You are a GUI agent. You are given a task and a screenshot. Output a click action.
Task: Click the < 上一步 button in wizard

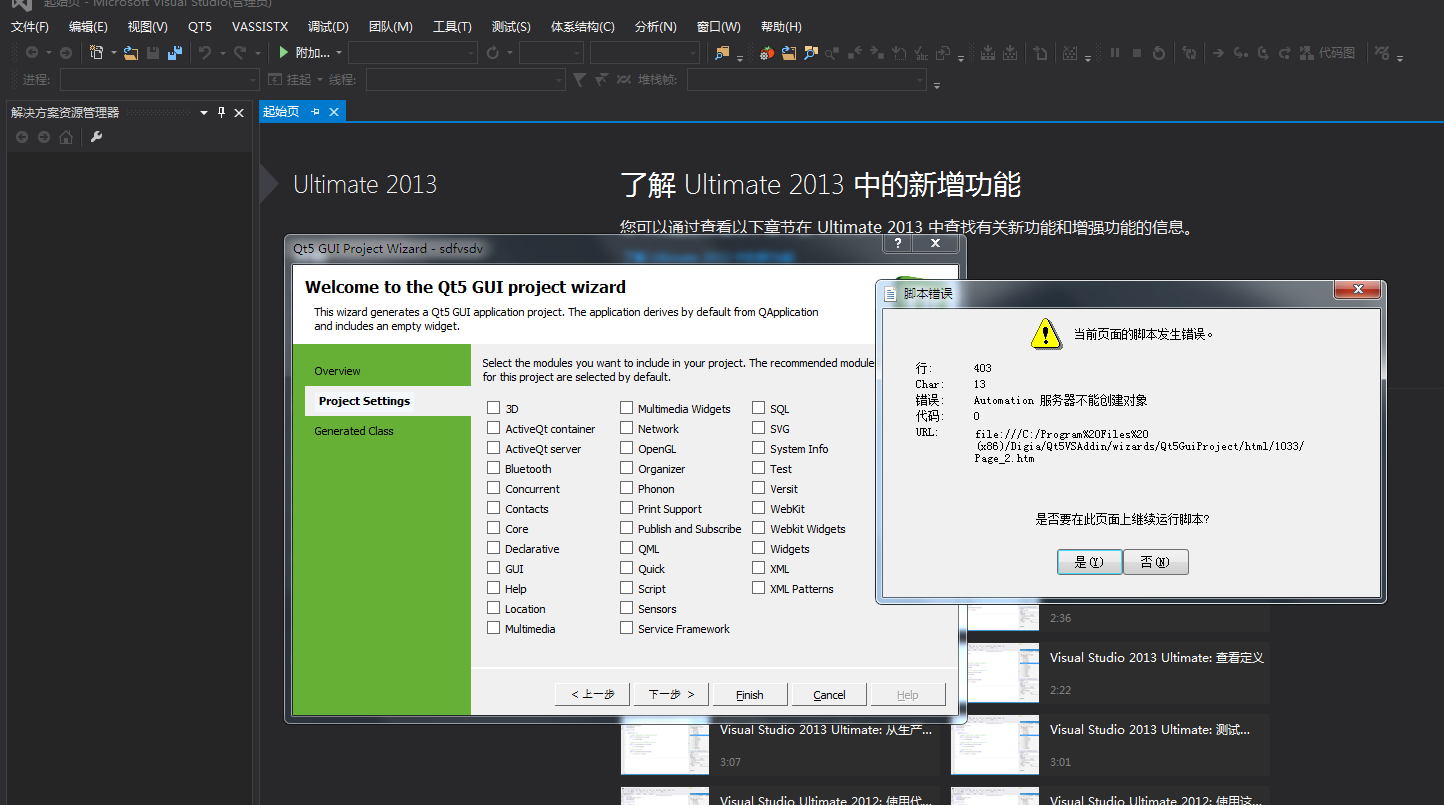click(593, 695)
